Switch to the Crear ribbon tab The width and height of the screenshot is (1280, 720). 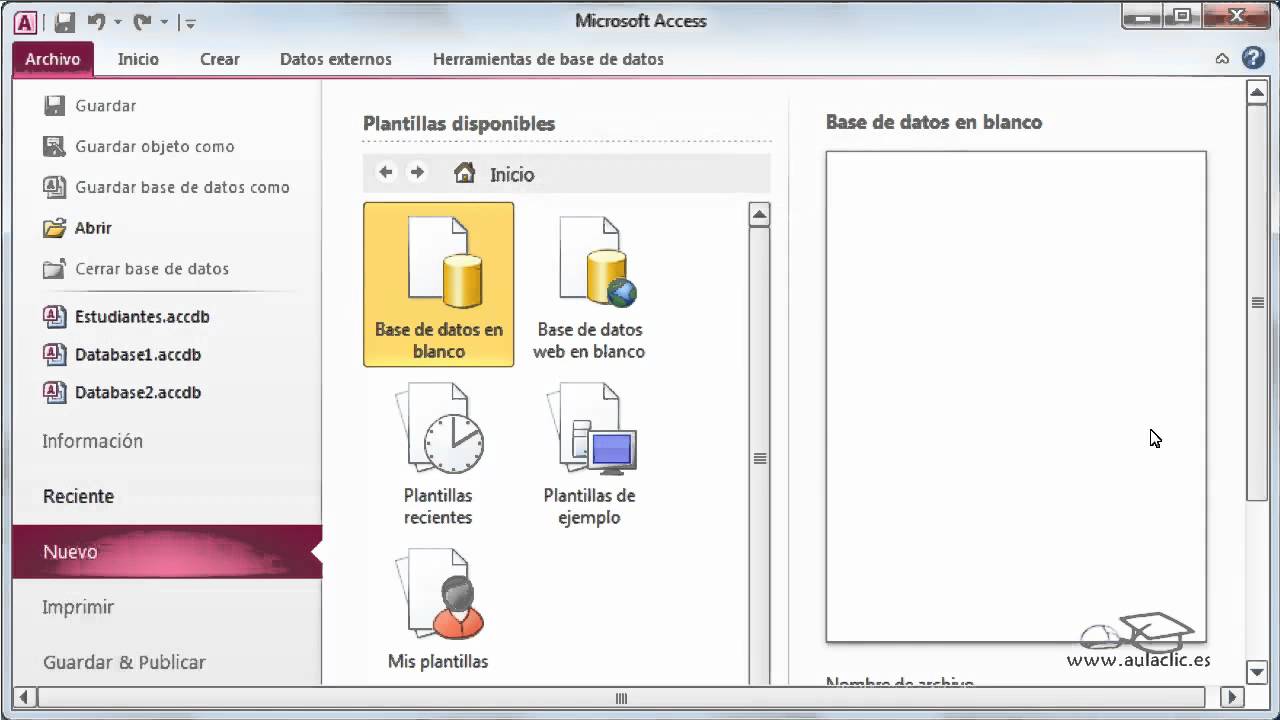point(219,59)
